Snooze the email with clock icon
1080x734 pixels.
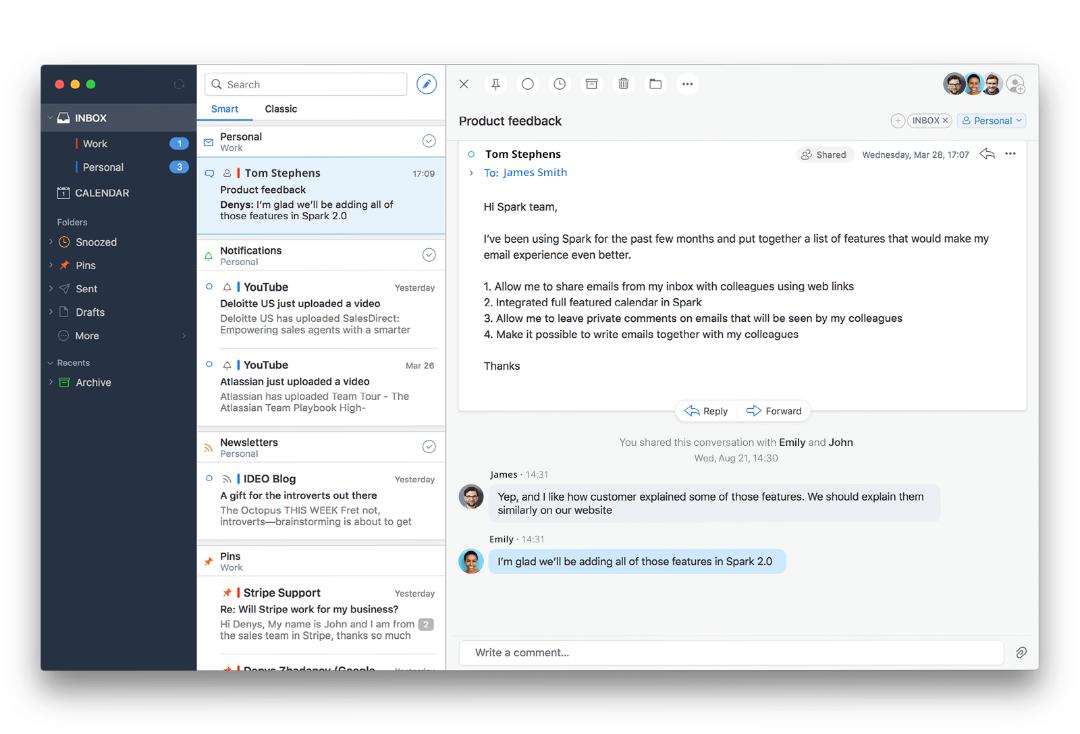point(560,84)
